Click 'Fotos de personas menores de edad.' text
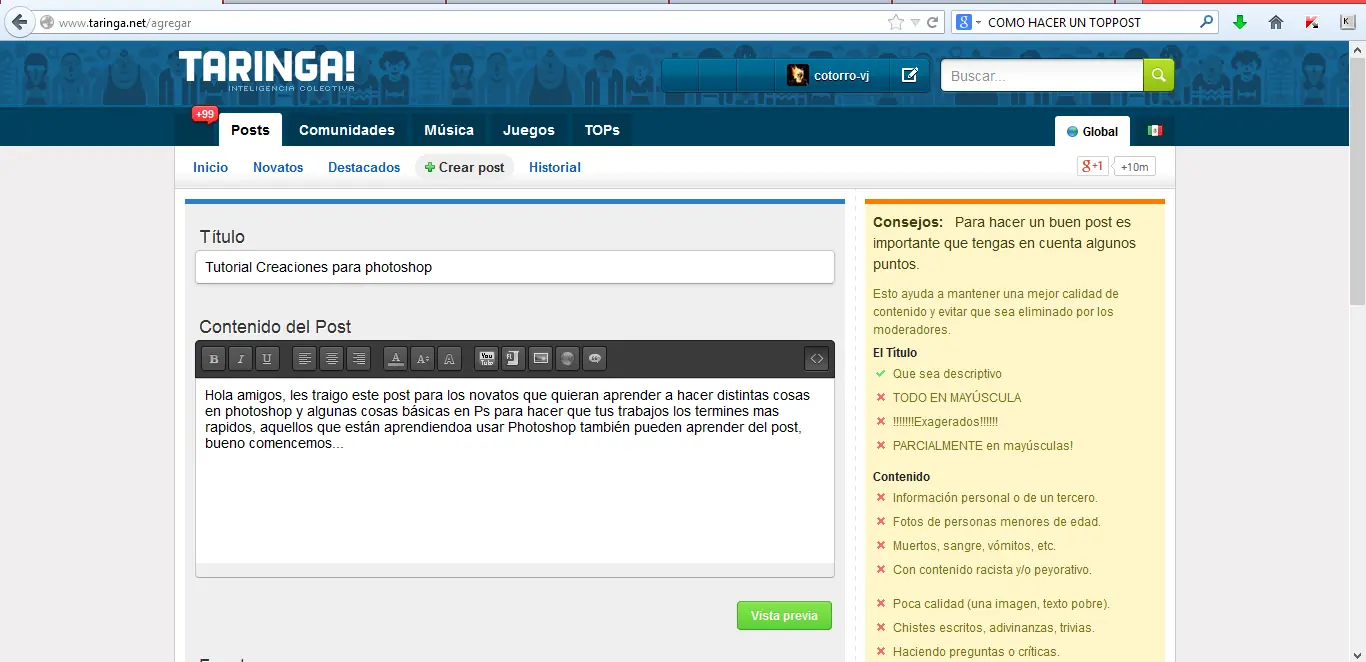 tap(996, 522)
